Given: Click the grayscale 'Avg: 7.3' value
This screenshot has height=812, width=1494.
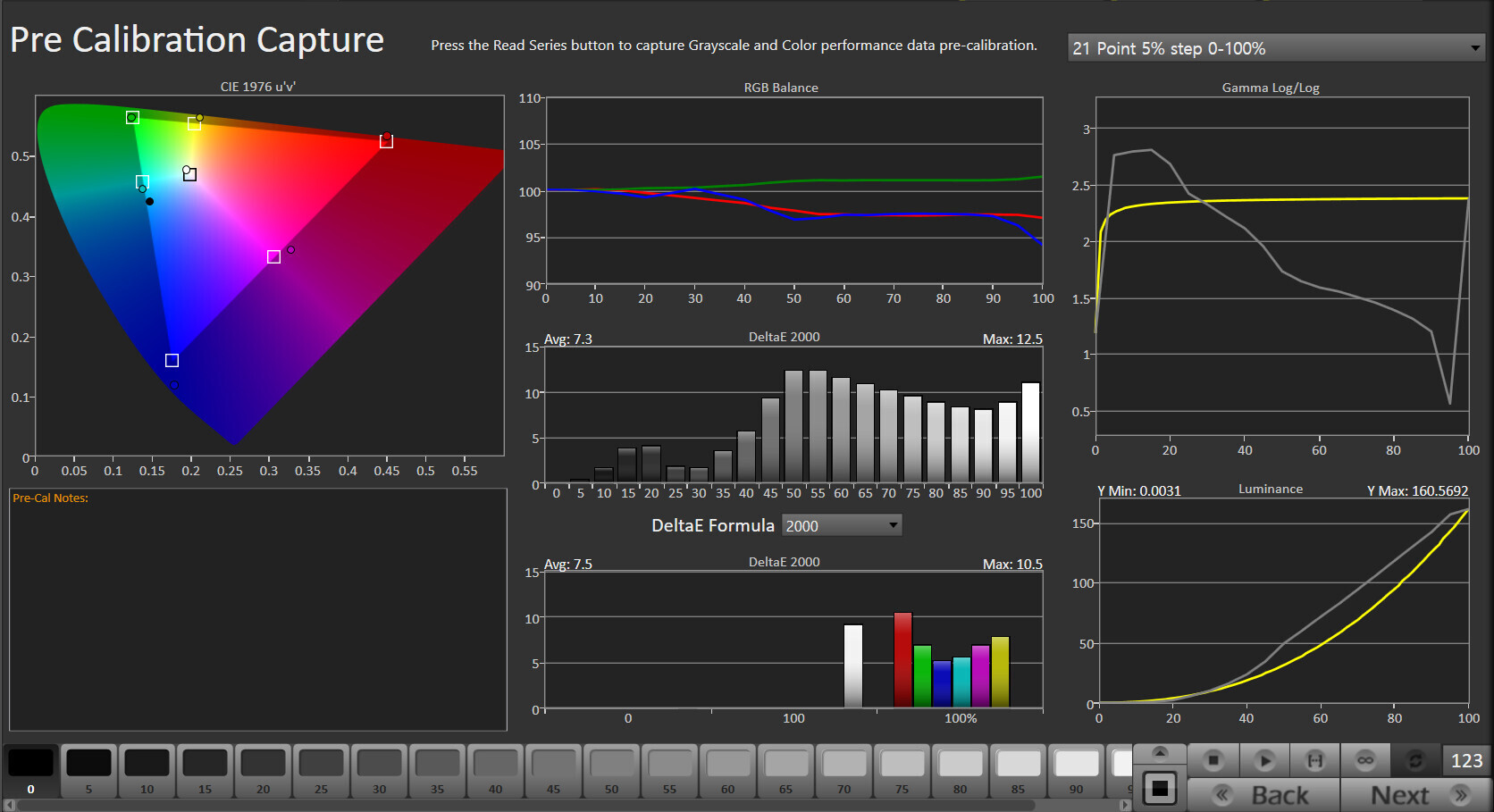Looking at the screenshot, I should pos(568,339).
